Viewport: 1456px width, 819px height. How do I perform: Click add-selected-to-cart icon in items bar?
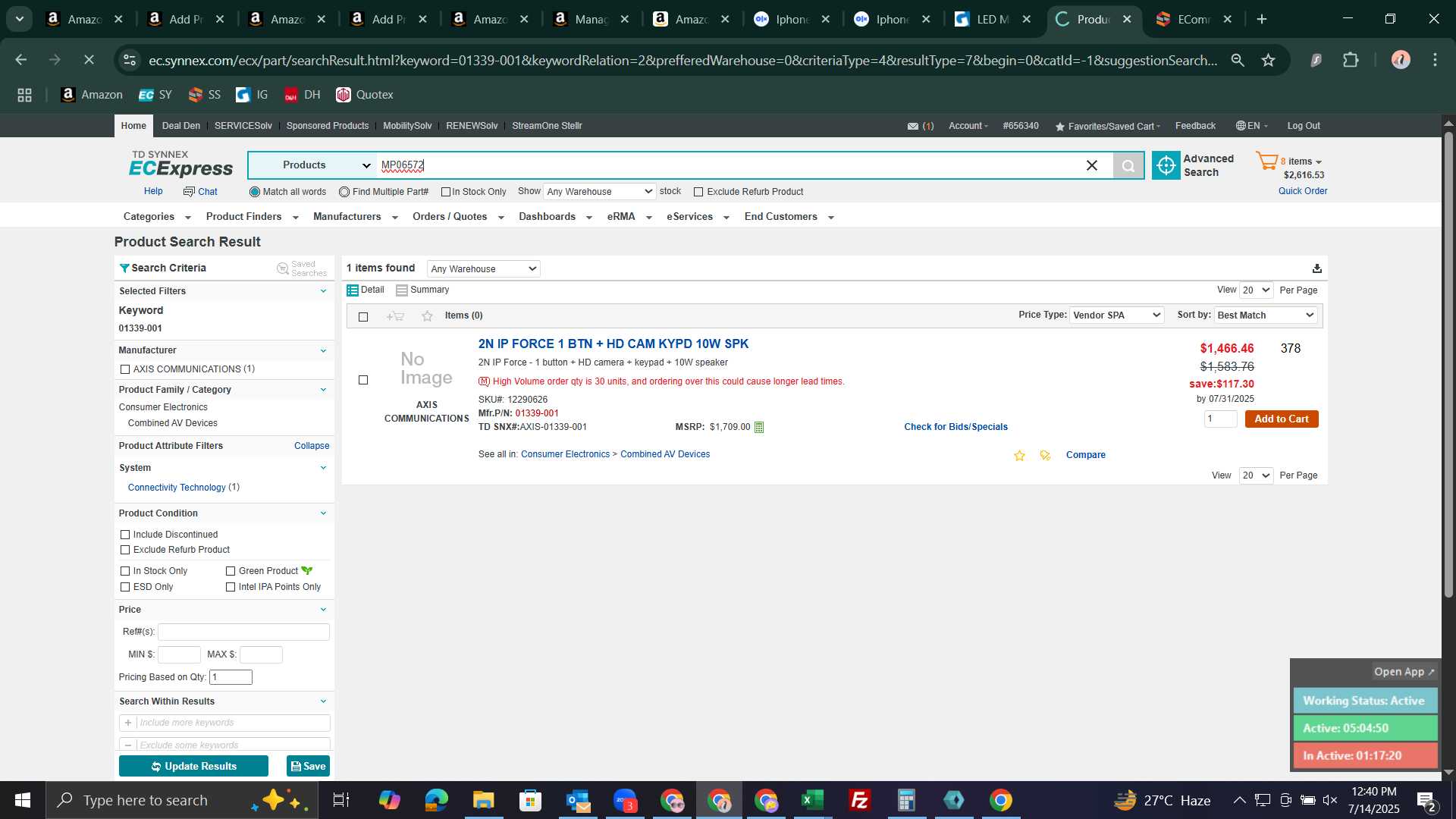395,316
